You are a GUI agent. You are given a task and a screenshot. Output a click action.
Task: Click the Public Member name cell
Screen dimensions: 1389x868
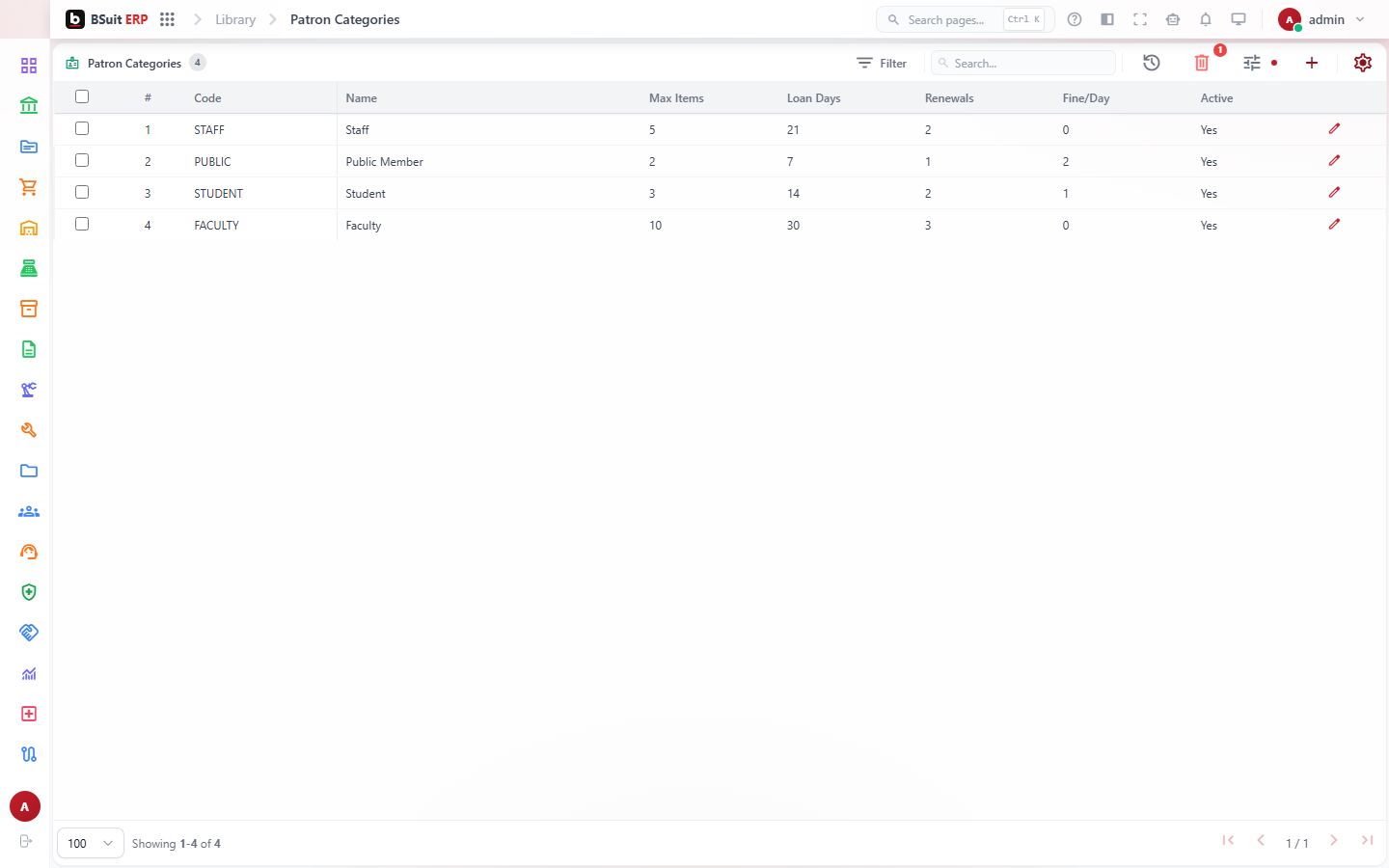[x=384, y=162]
